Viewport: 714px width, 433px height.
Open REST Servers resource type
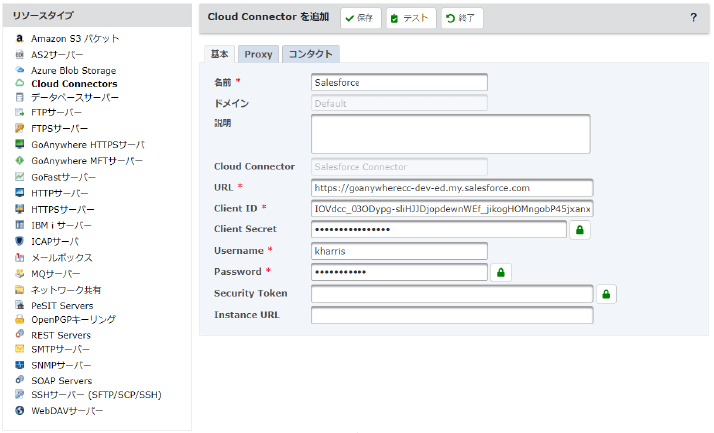pyautogui.click(x=61, y=335)
